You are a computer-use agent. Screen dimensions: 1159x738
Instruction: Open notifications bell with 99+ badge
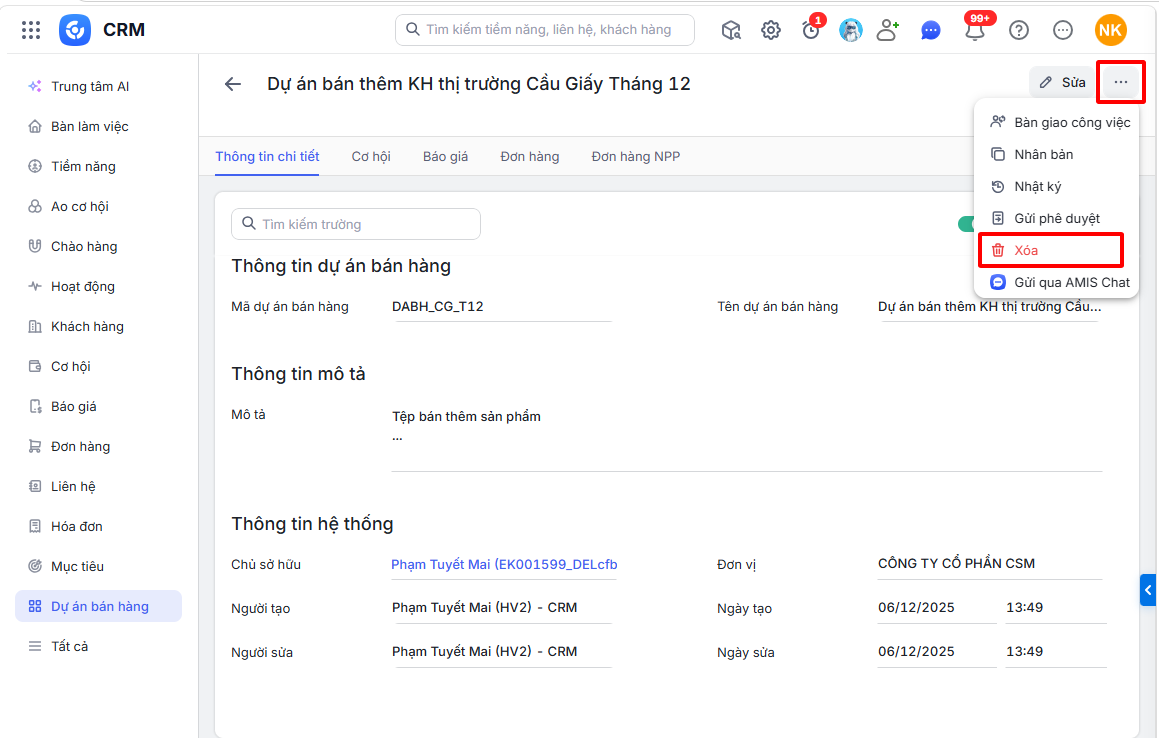pyautogui.click(x=976, y=30)
